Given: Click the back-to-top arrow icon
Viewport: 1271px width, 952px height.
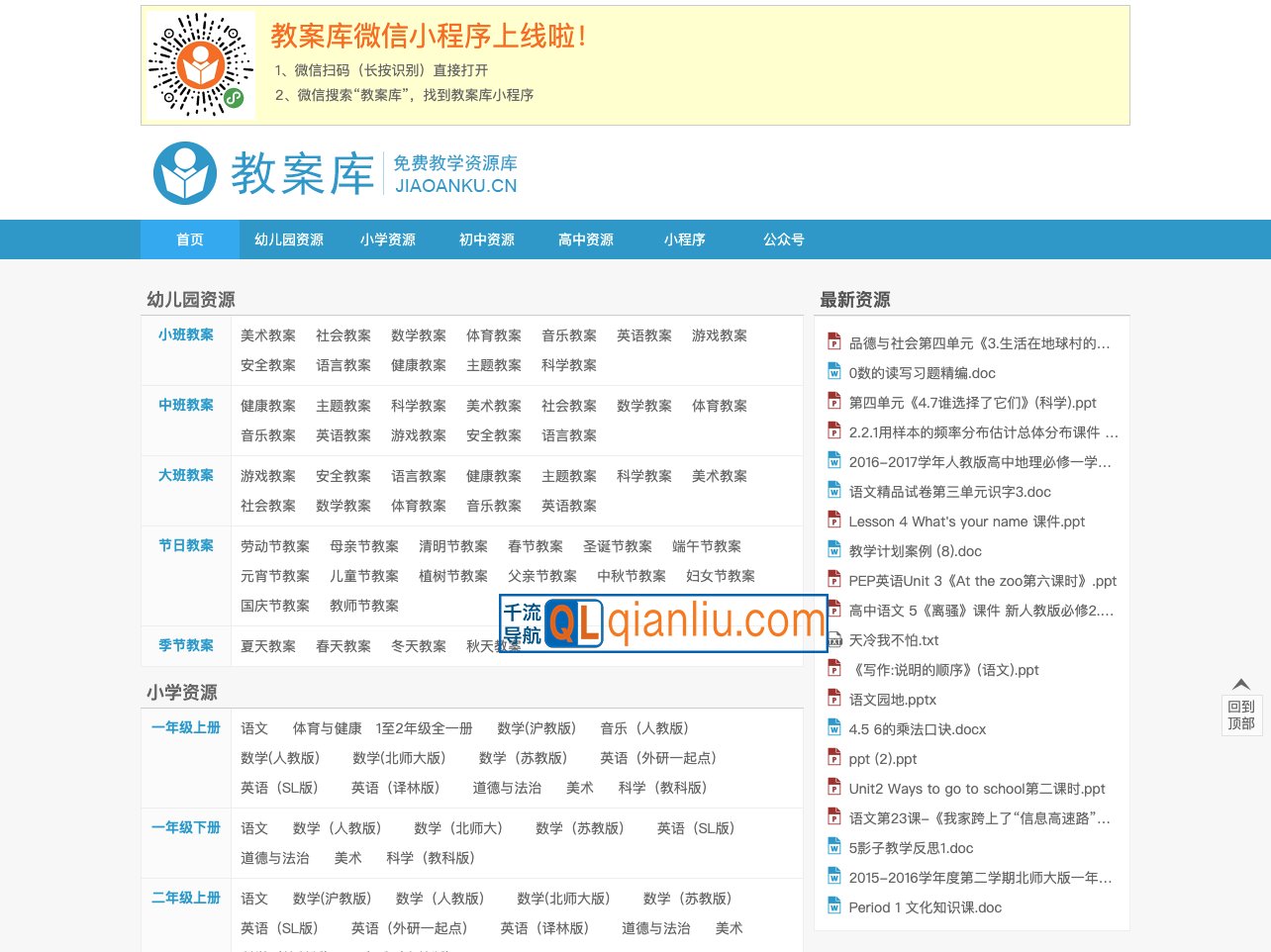Looking at the screenshot, I should coord(1241,683).
